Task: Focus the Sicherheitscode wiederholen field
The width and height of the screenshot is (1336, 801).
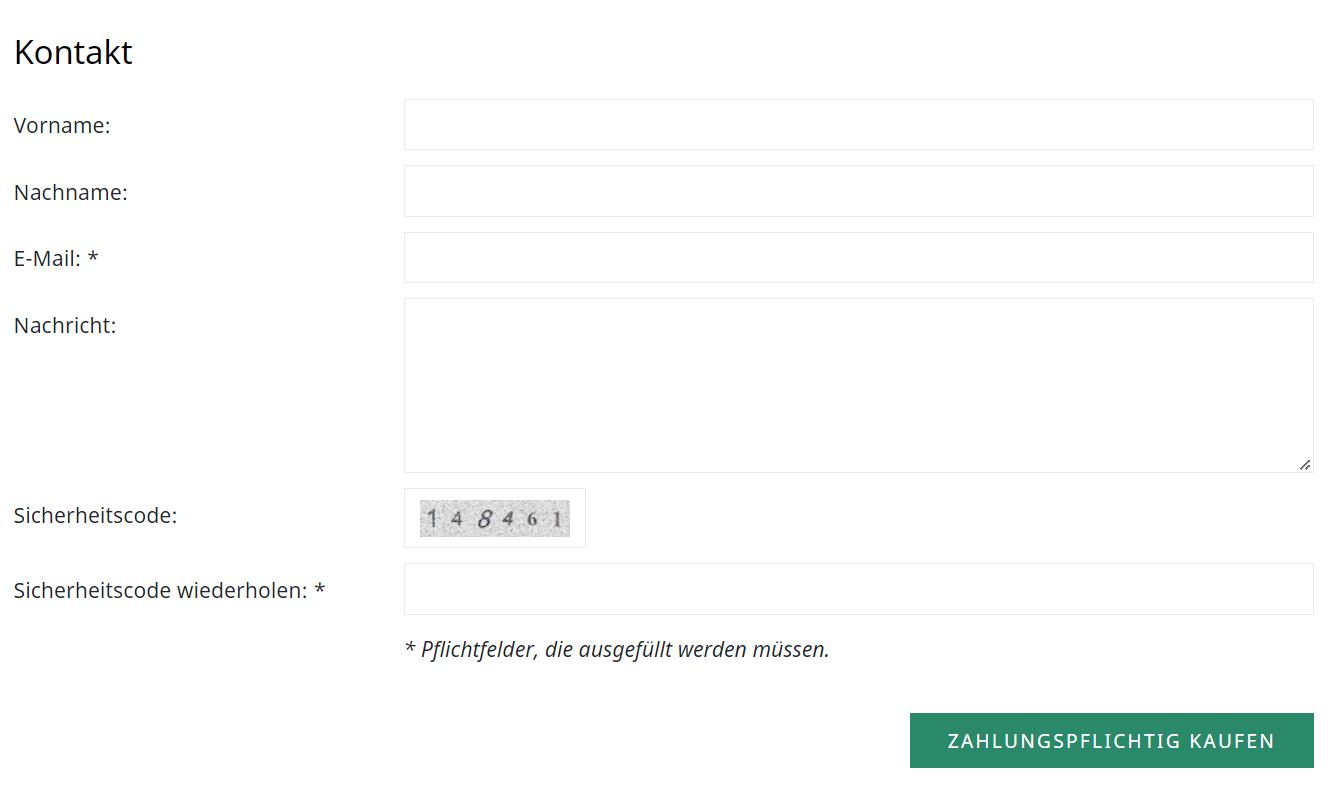Action: pos(858,589)
